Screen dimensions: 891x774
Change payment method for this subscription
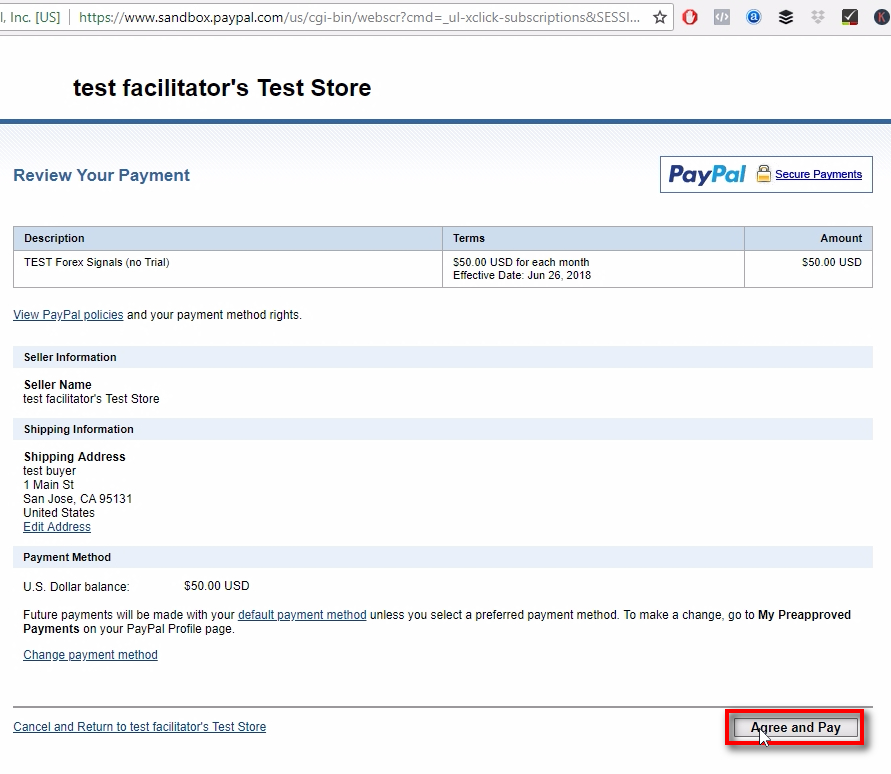[x=90, y=654]
